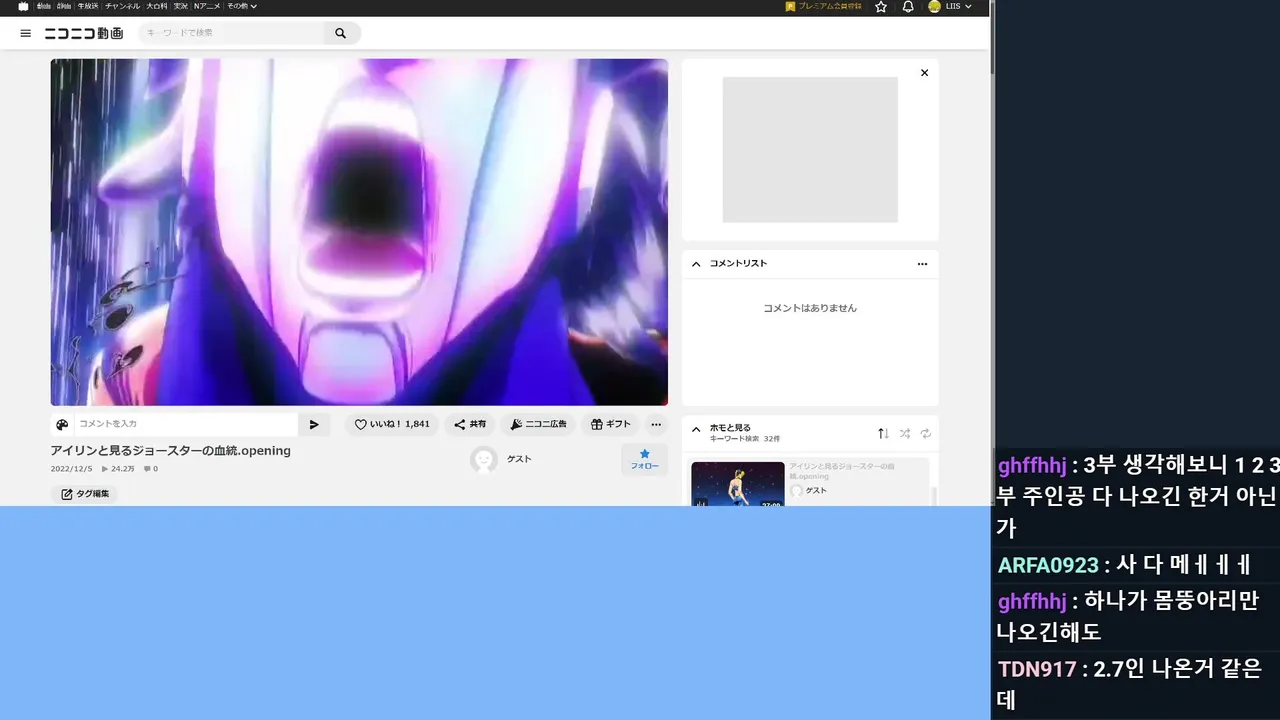Click the ゲスト uploader avatar
The image size is (1280, 720).
pyautogui.click(x=484, y=459)
